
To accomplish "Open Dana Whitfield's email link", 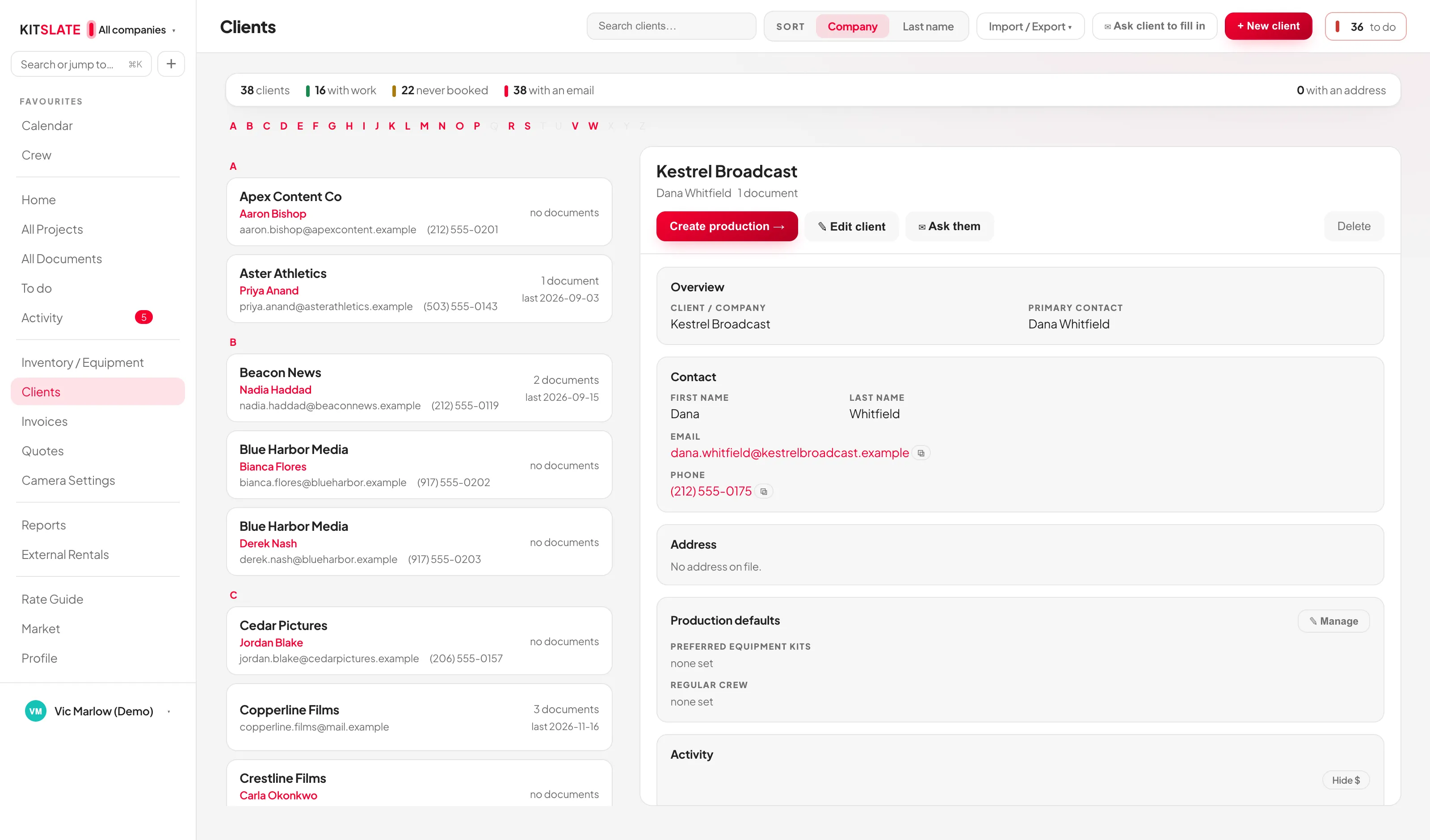I will tap(789, 453).
